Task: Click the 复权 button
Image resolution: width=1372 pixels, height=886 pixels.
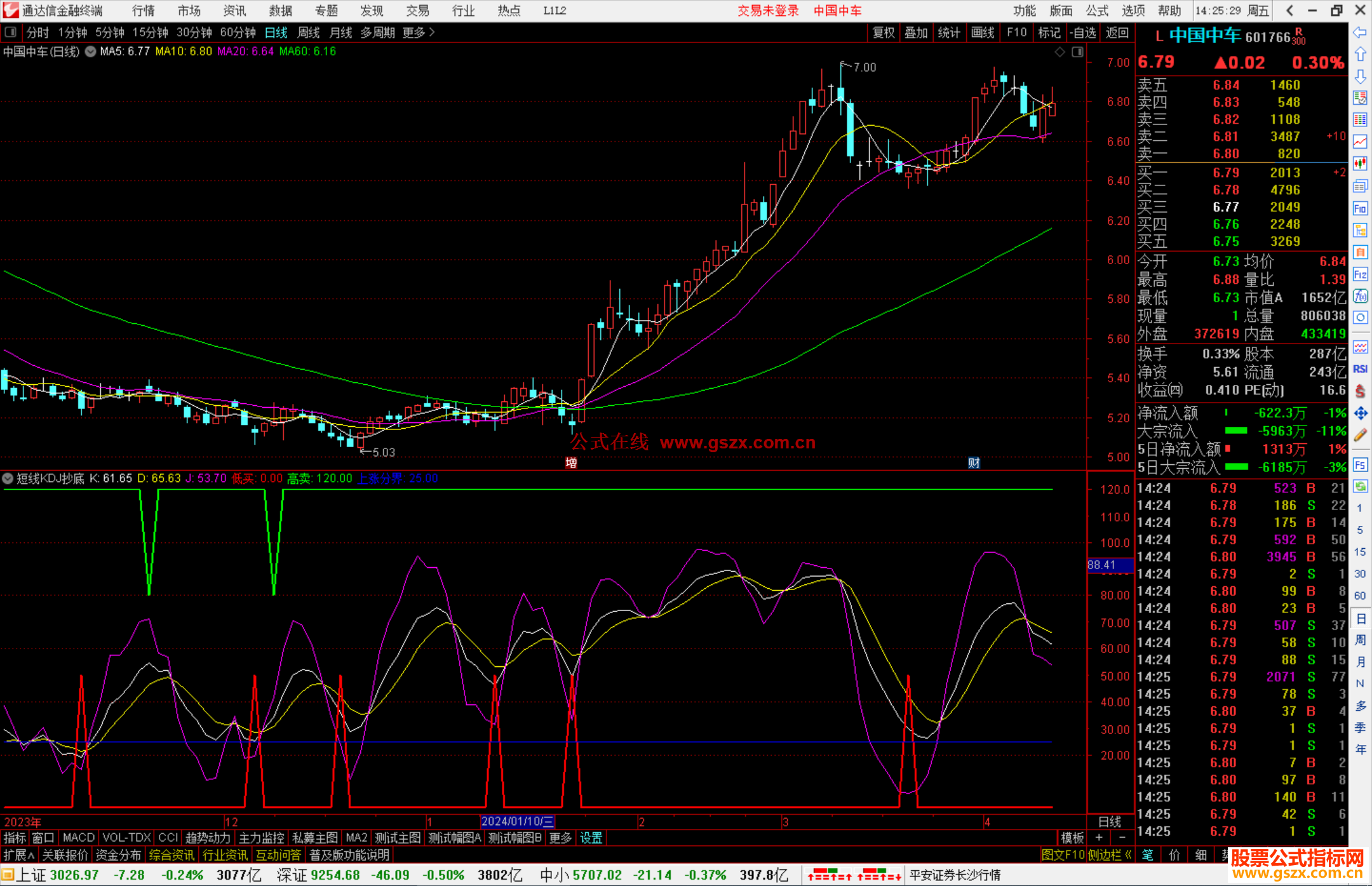Action: pyautogui.click(x=883, y=32)
